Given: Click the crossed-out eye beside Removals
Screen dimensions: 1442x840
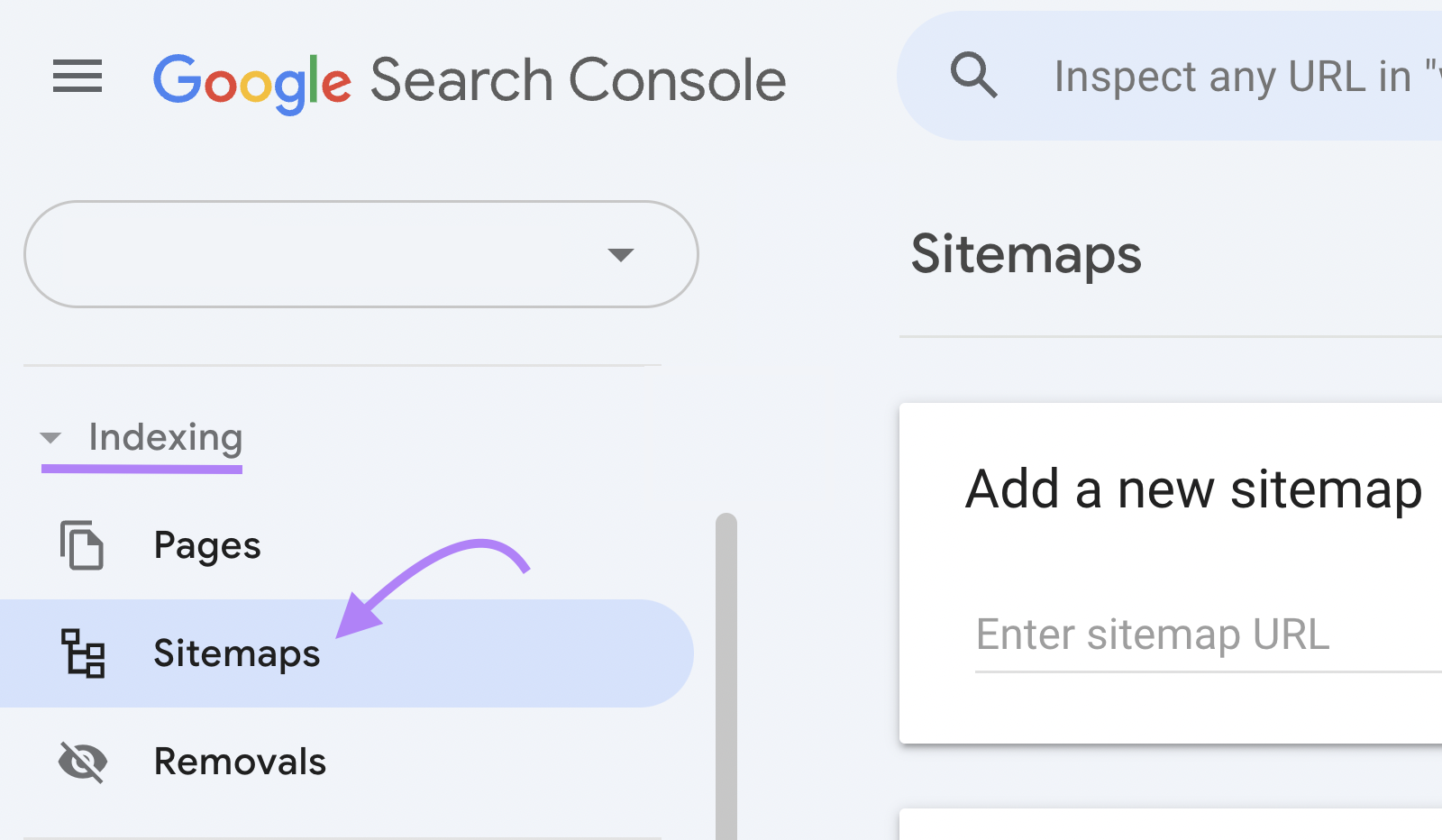Looking at the screenshot, I should [81, 762].
